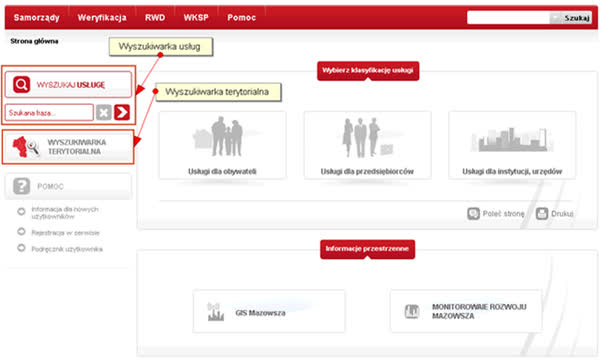Screen dimensions: 604x362
Task: Select the Wybierz klasyfikację usługi header tab
Action: 368,70
